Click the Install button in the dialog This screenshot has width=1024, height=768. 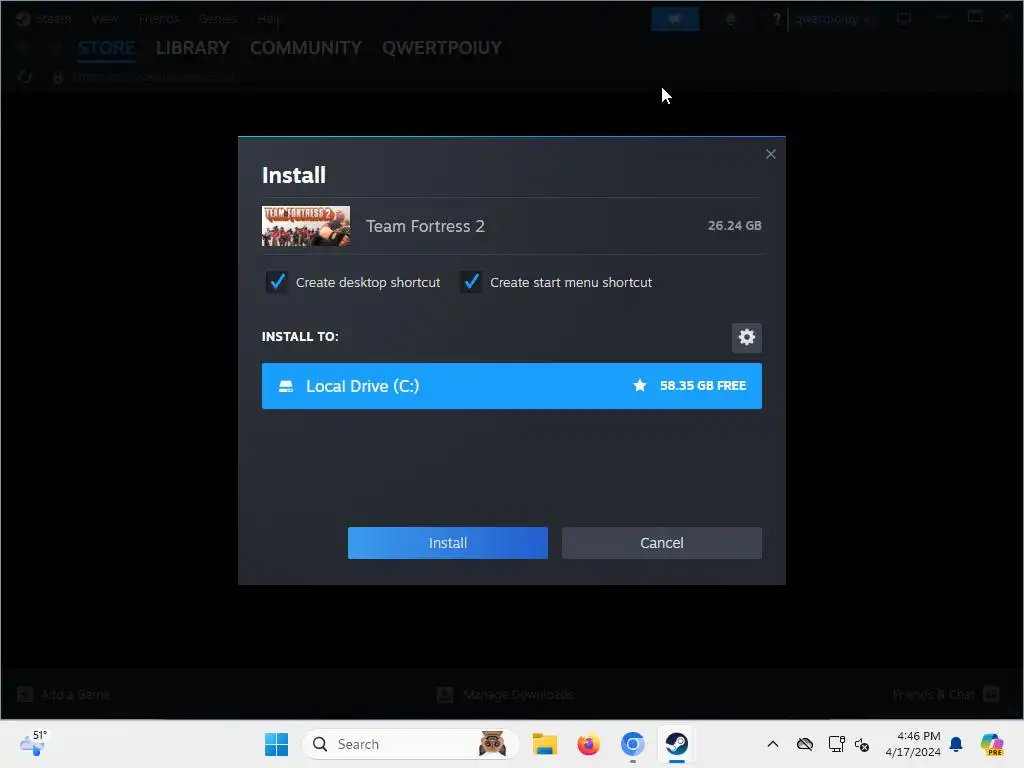(x=447, y=543)
